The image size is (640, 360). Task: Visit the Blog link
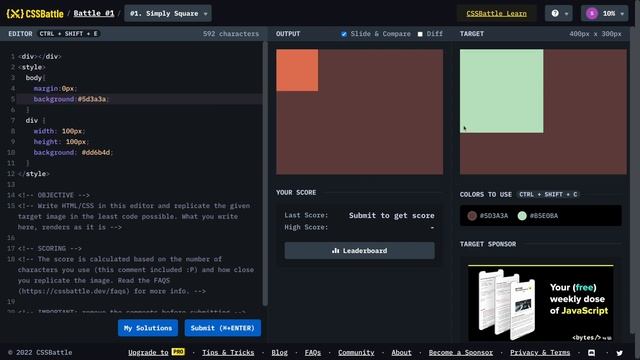coord(280,352)
